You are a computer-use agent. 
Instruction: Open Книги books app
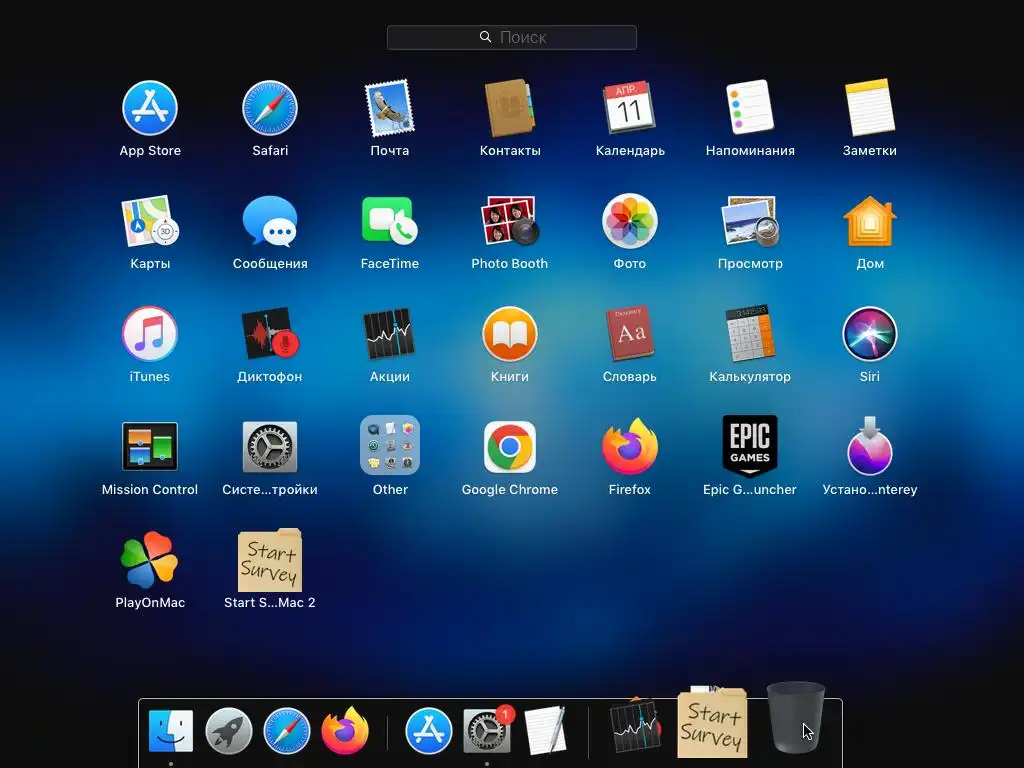click(x=509, y=334)
